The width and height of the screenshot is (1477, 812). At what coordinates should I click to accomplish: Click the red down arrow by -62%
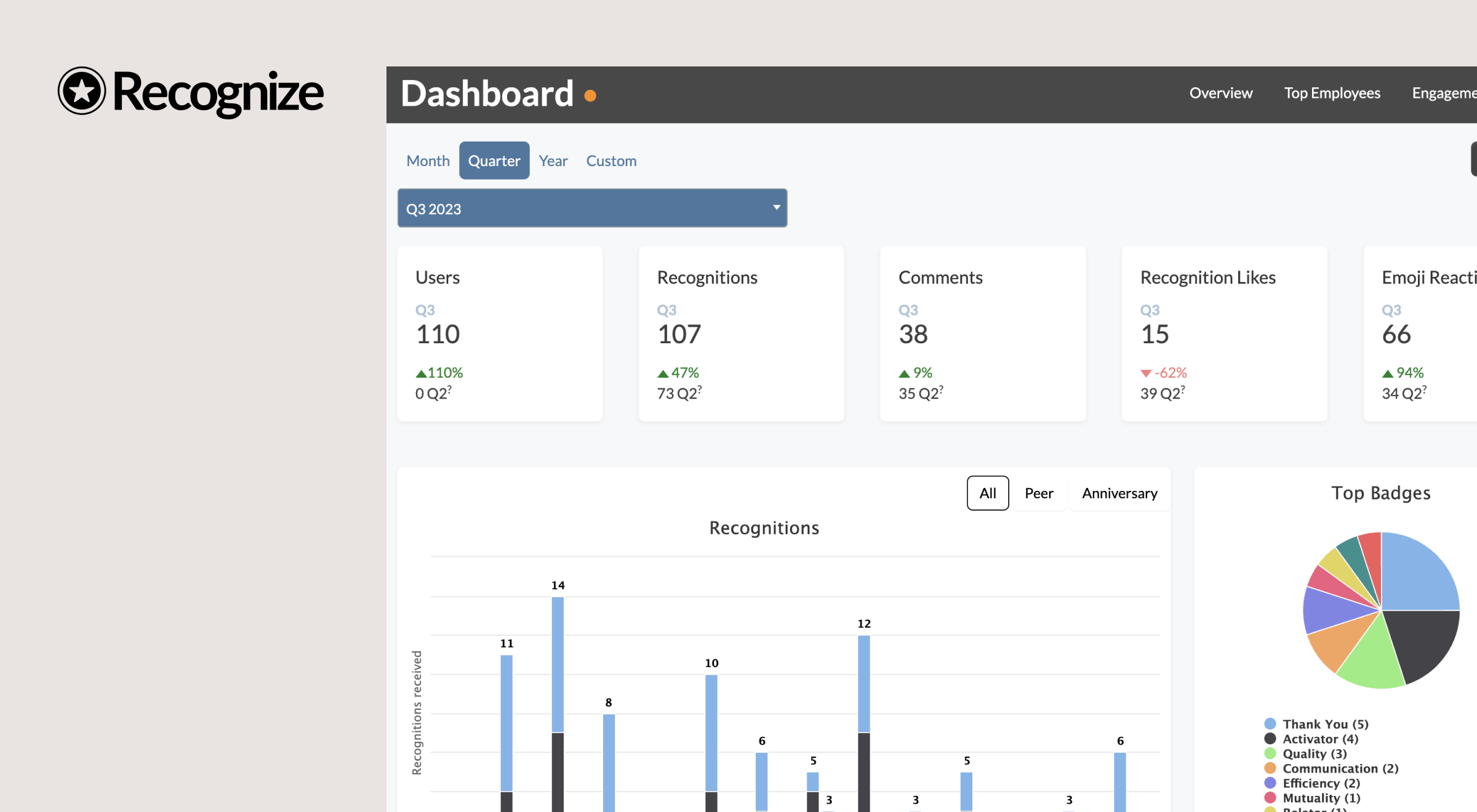(1146, 373)
